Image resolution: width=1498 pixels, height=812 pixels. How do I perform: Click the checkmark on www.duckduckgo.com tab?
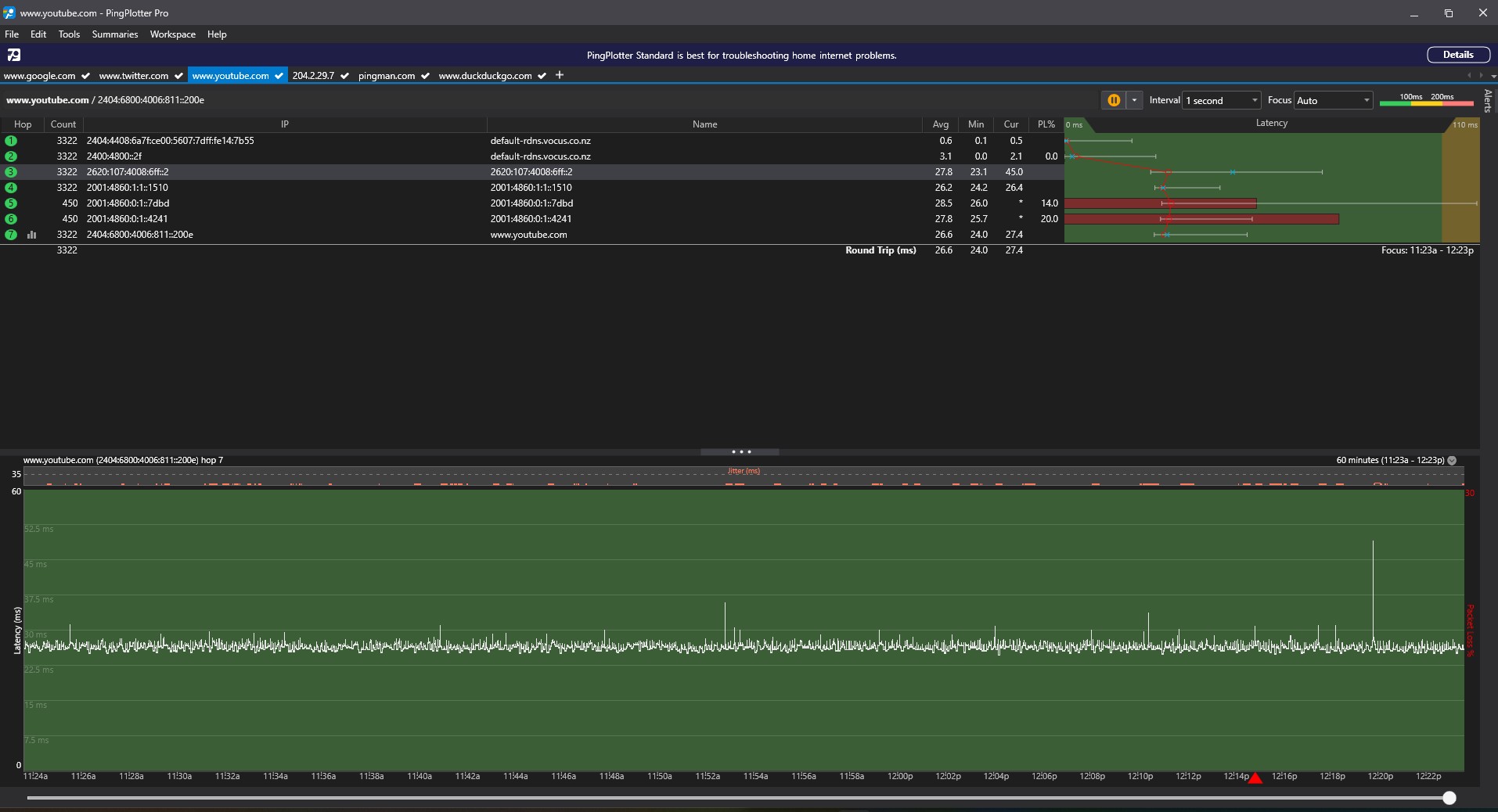click(542, 76)
